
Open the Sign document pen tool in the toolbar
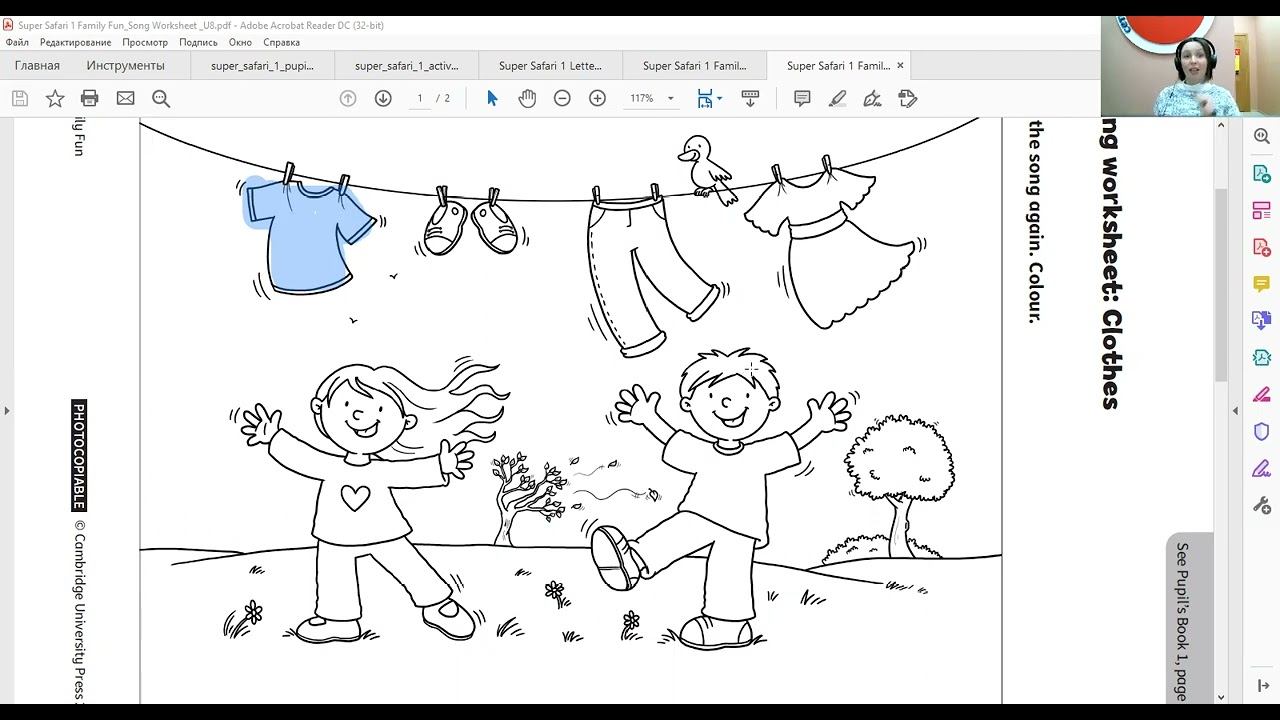(873, 98)
